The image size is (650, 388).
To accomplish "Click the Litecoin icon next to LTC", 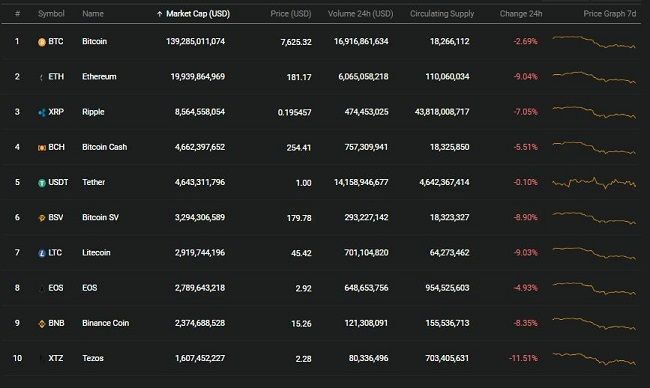I will pyautogui.click(x=42, y=253).
